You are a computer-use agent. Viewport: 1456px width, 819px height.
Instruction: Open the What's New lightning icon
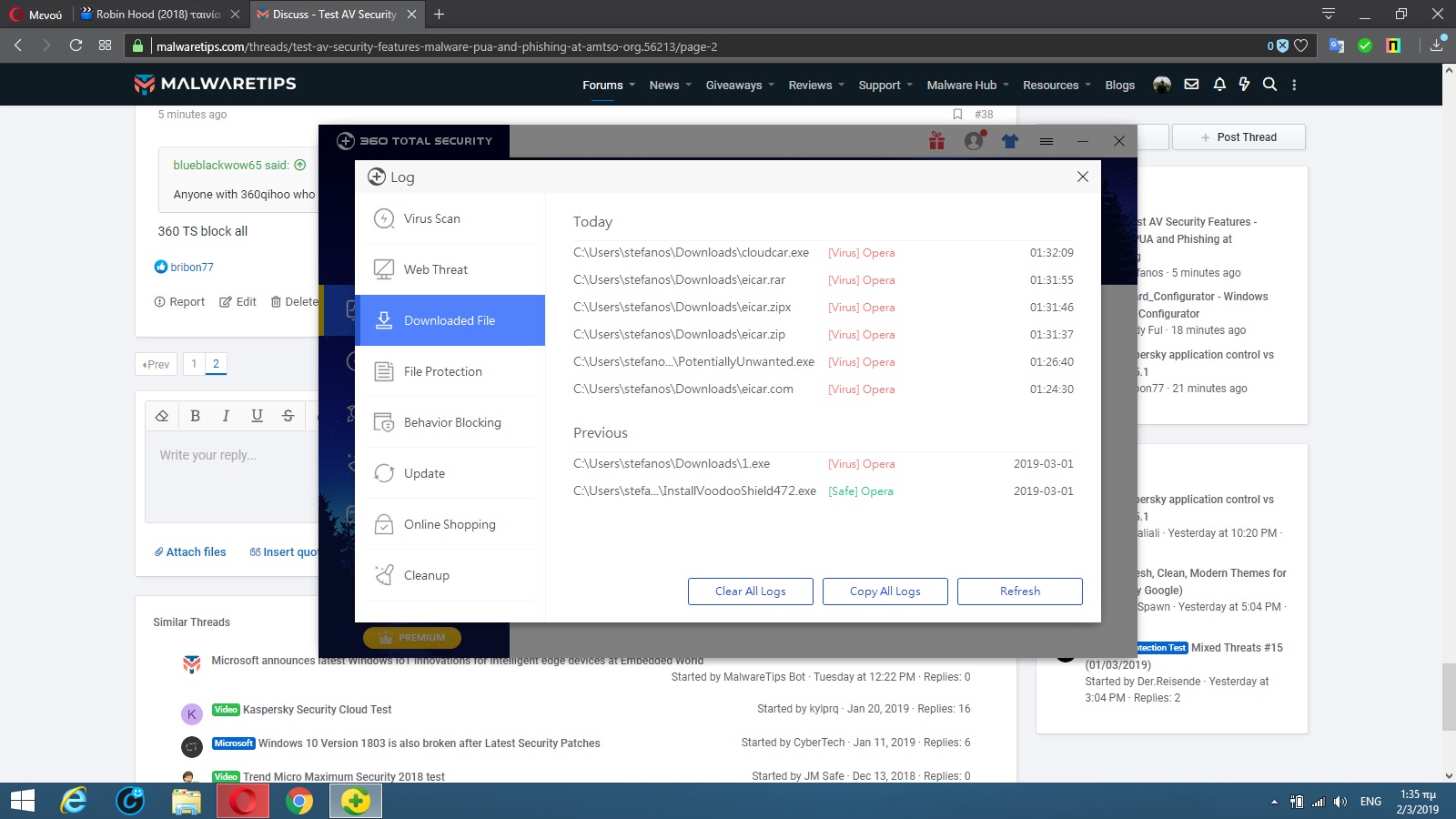[1244, 85]
